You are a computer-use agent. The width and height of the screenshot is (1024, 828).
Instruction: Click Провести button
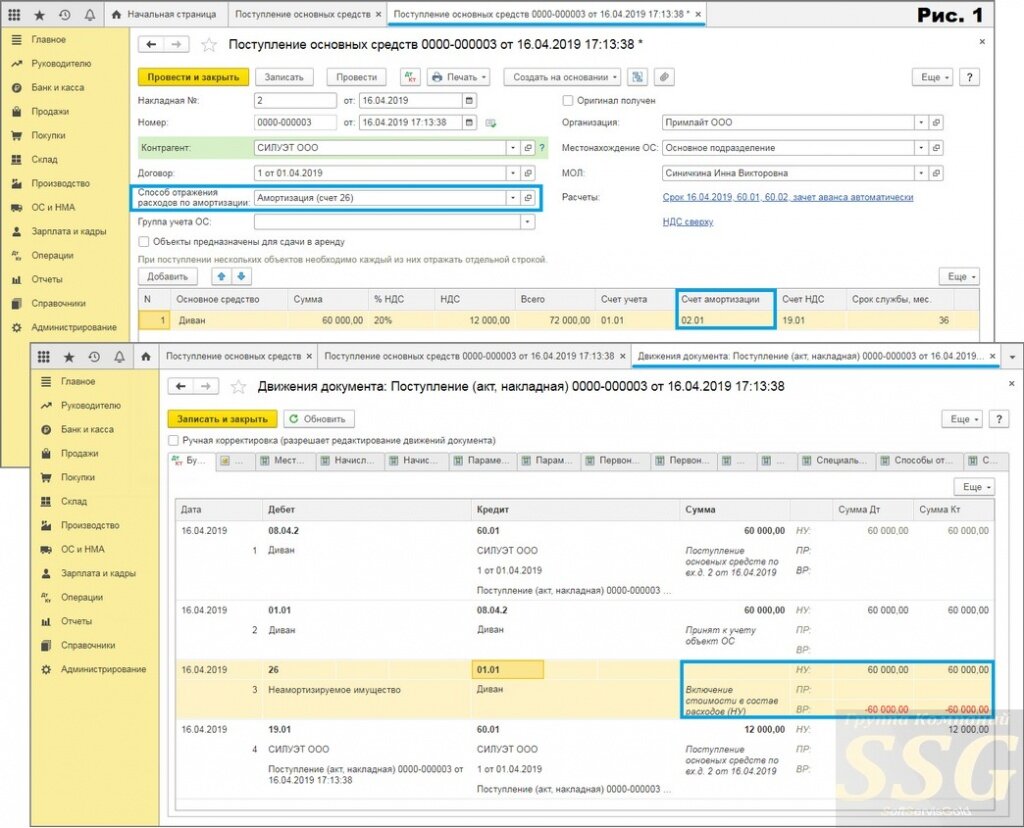(x=357, y=77)
